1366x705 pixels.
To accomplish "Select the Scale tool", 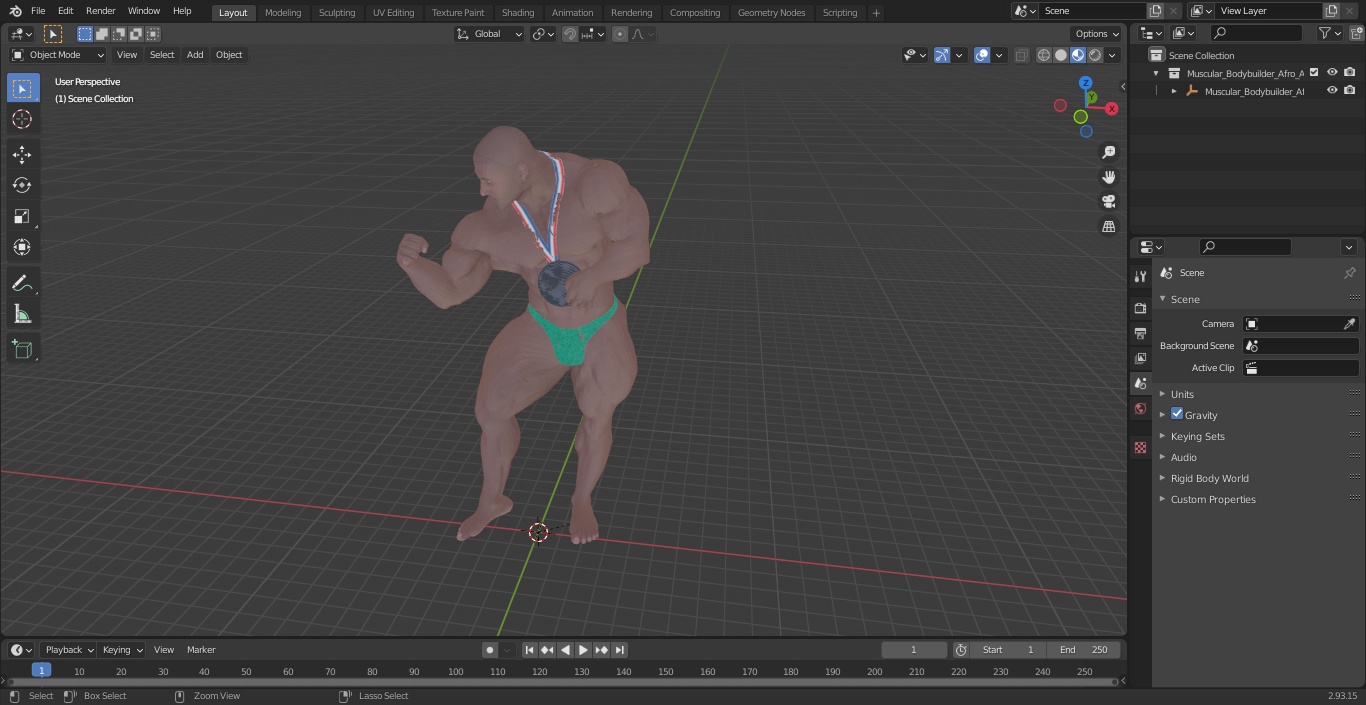I will [x=22, y=216].
